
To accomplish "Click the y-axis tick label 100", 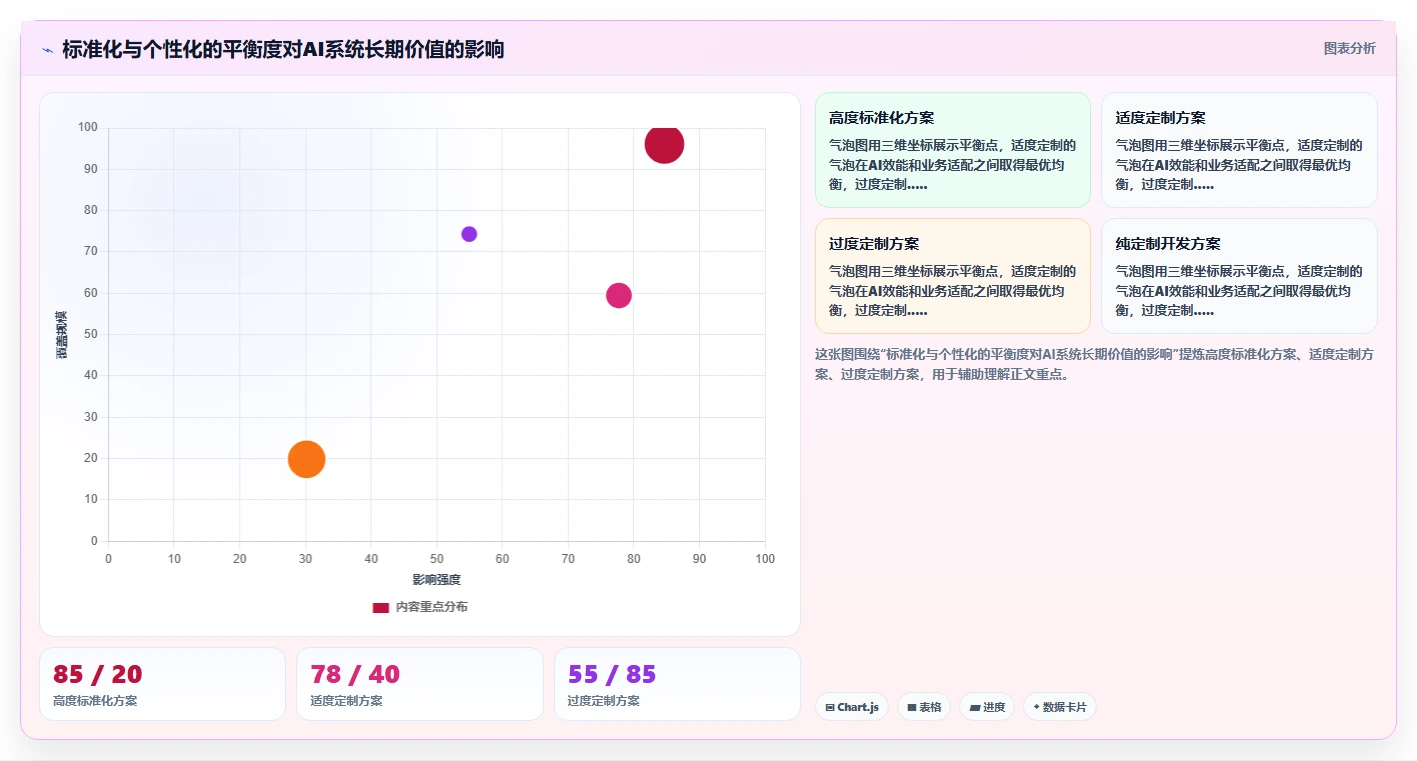I will (x=88, y=127).
